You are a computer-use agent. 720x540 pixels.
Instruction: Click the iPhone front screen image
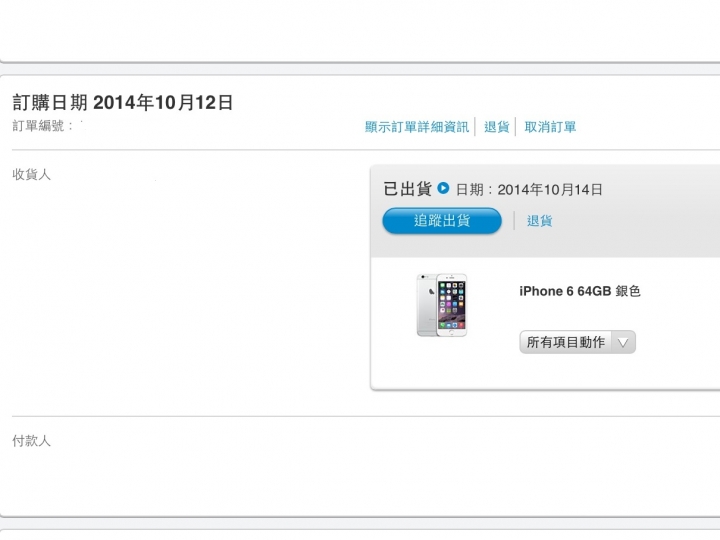[452, 305]
